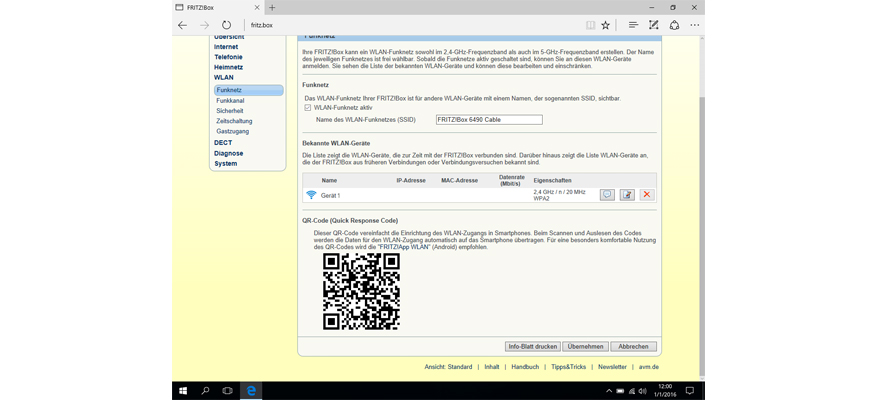
Task: Expand the DECT menu section
Action: [x=223, y=143]
